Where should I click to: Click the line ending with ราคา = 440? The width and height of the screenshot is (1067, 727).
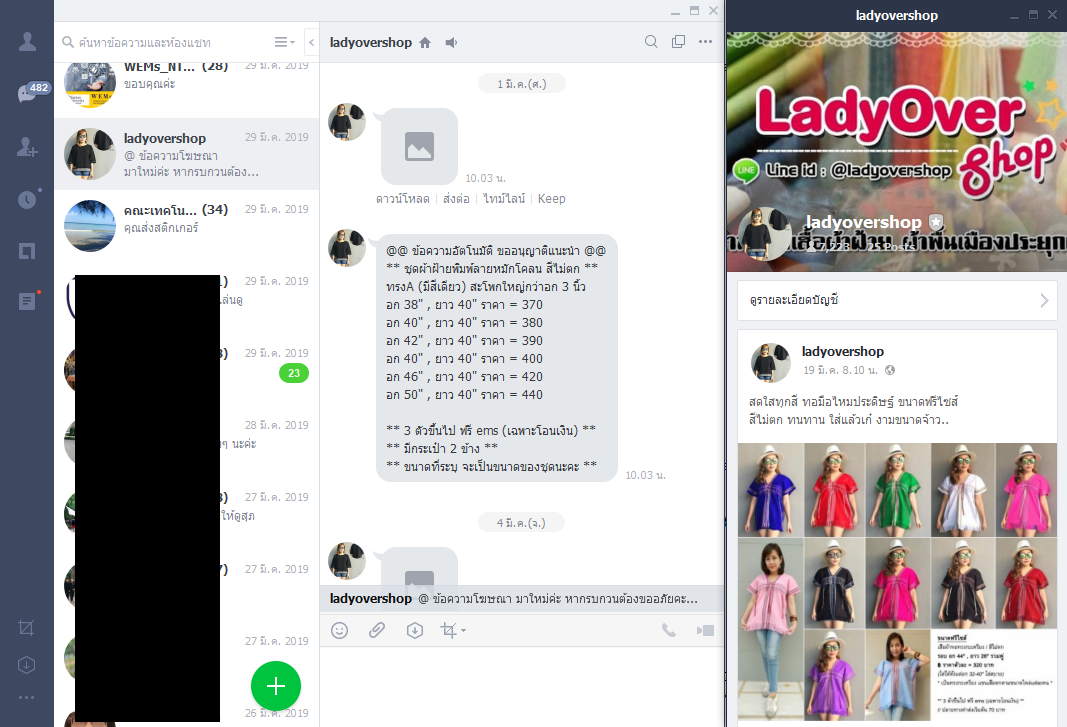click(464, 395)
